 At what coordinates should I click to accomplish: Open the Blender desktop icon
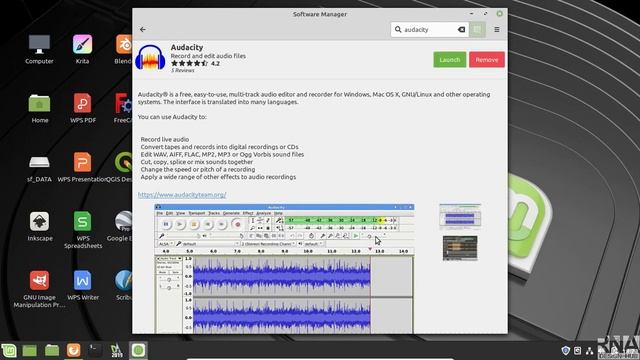point(123,49)
